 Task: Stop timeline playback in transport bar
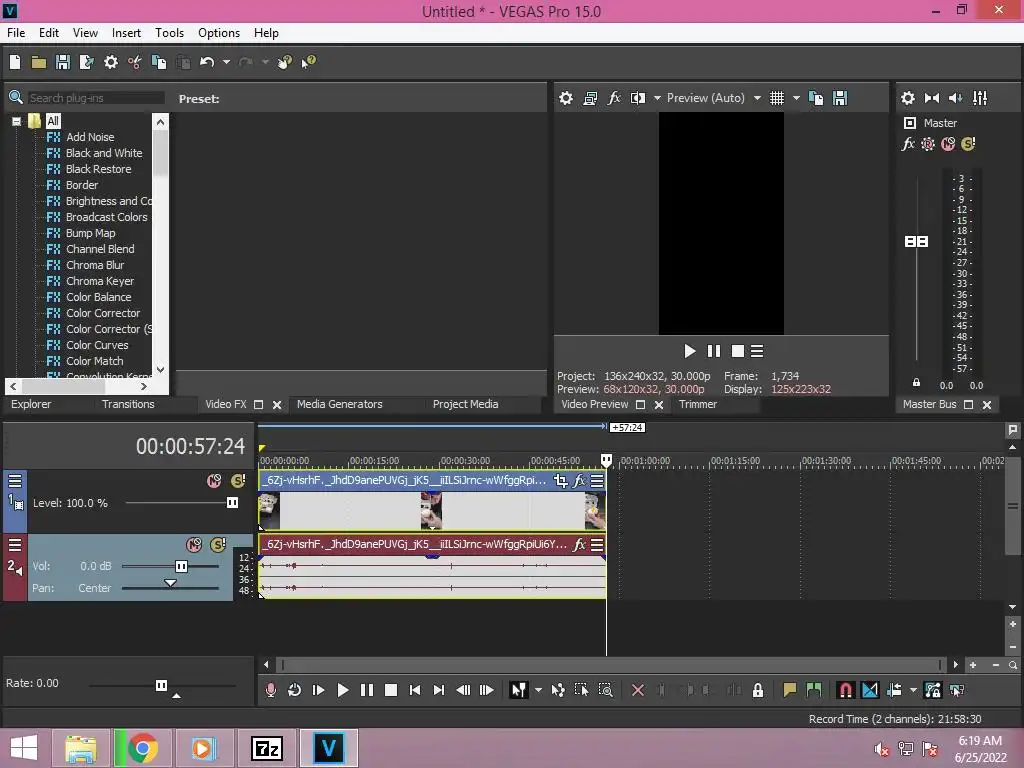coord(391,690)
